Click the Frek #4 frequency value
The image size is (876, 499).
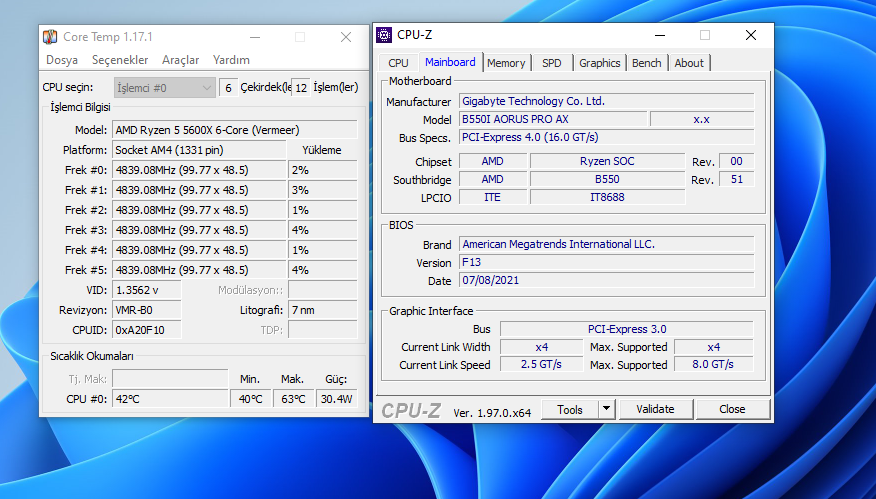(x=199, y=250)
